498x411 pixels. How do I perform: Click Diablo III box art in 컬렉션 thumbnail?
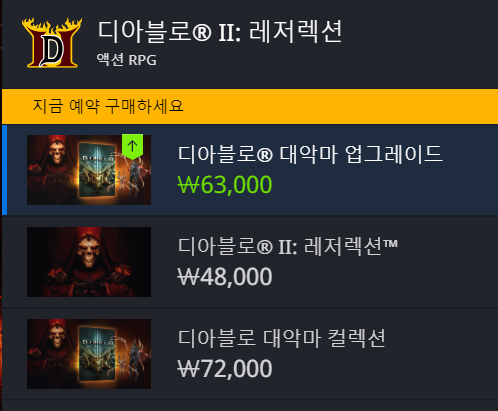[x=97, y=354]
